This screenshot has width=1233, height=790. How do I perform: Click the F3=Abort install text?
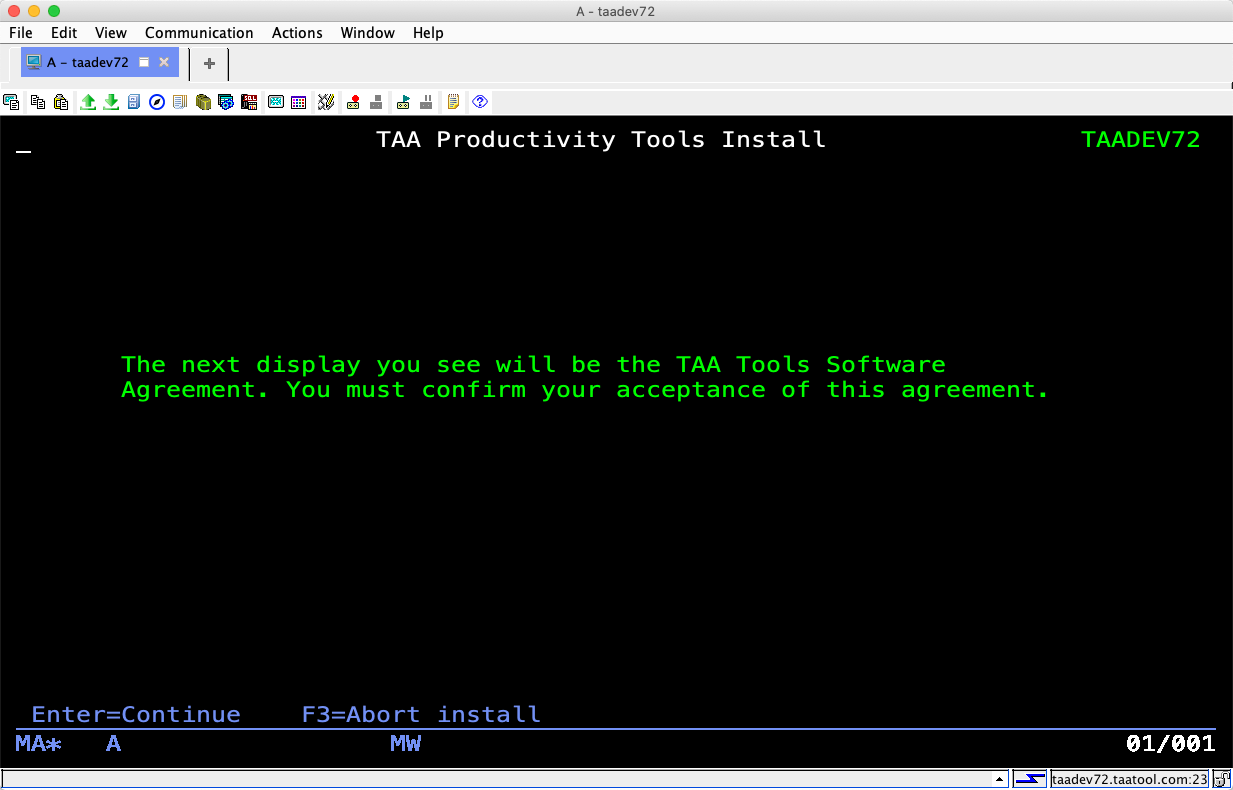tap(421, 714)
